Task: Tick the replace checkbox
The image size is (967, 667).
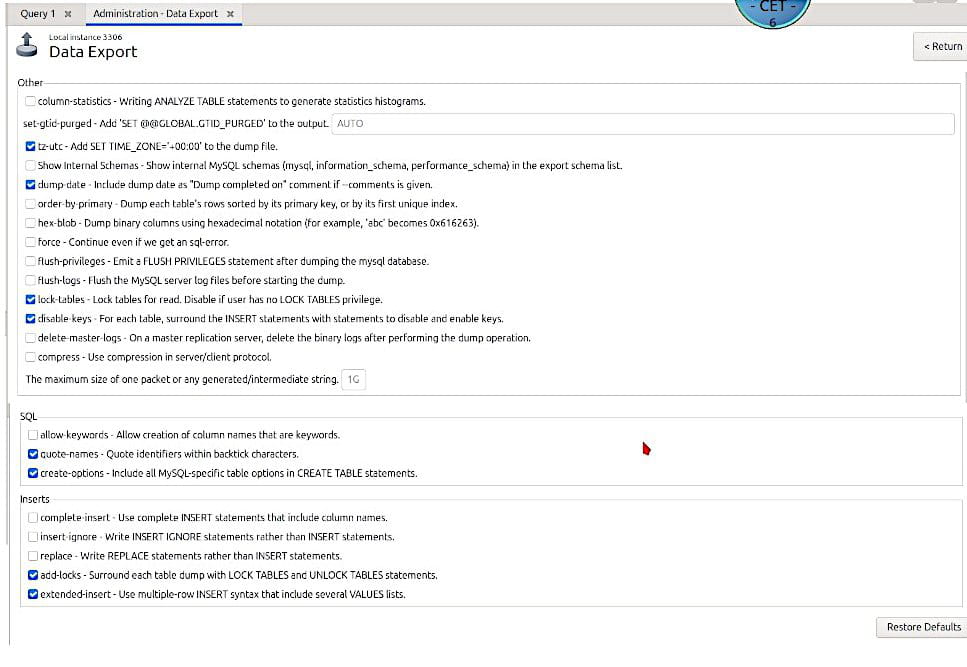Action: coord(33,555)
